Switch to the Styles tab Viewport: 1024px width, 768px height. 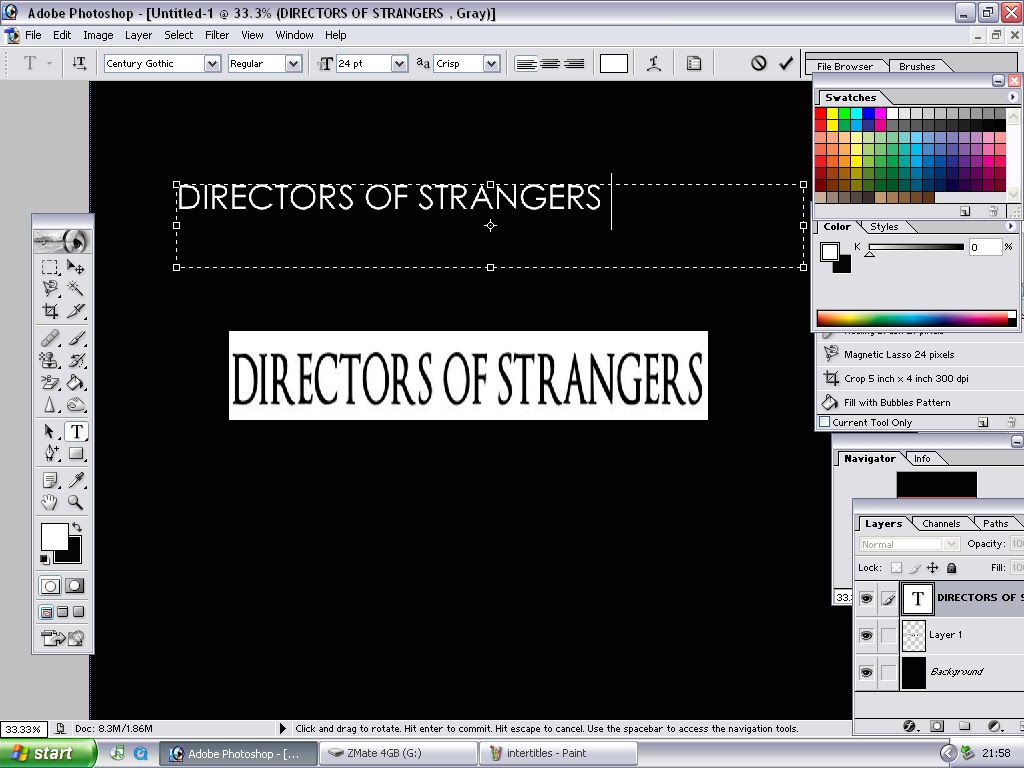click(x=884, y=227)
